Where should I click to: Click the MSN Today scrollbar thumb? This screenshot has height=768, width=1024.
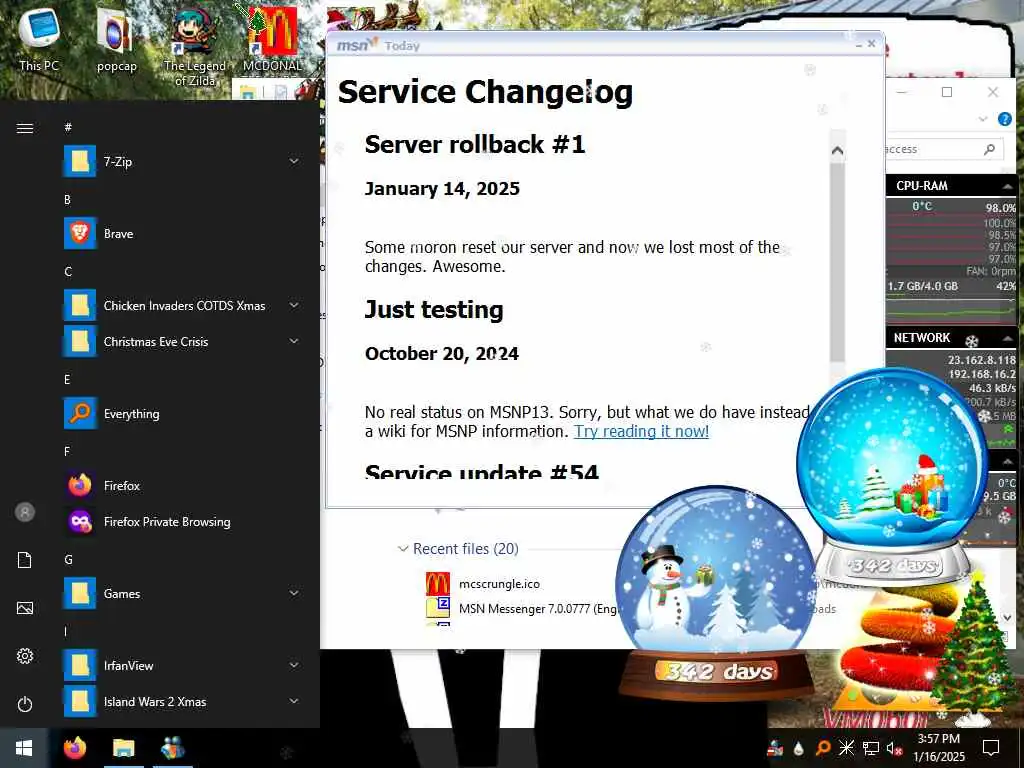pyautogui.click(x=837, y=262)
